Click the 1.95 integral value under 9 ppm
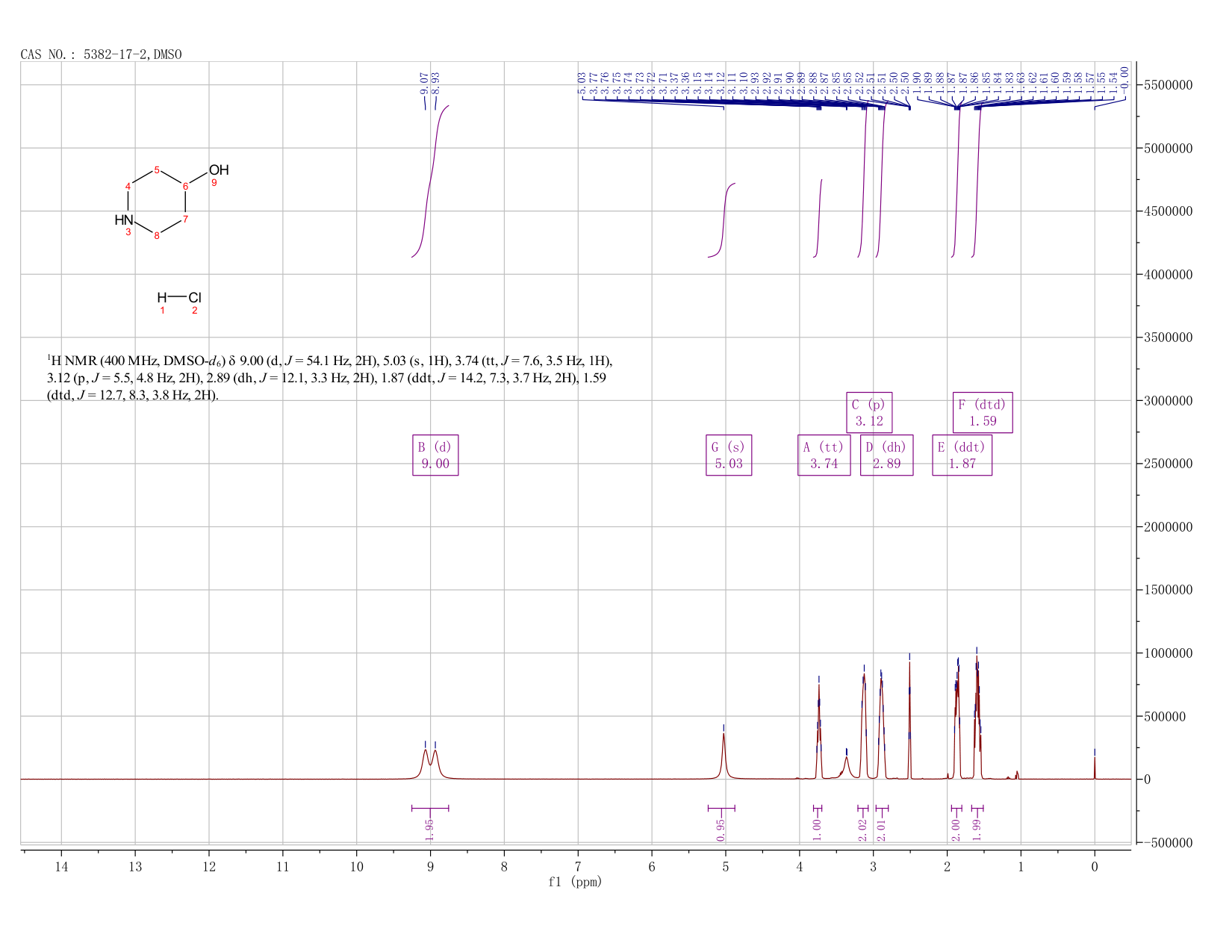This screenshot has width=1232, height=952. pos(429,830)
